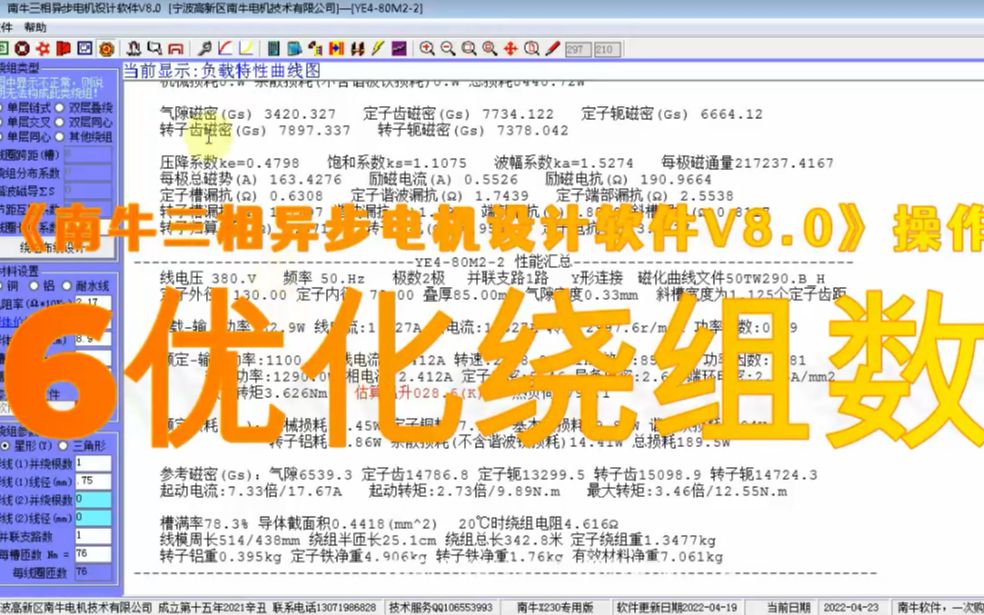Click the key icon on the toolbar
Screen dimensions: 984x615
point(203,48)
